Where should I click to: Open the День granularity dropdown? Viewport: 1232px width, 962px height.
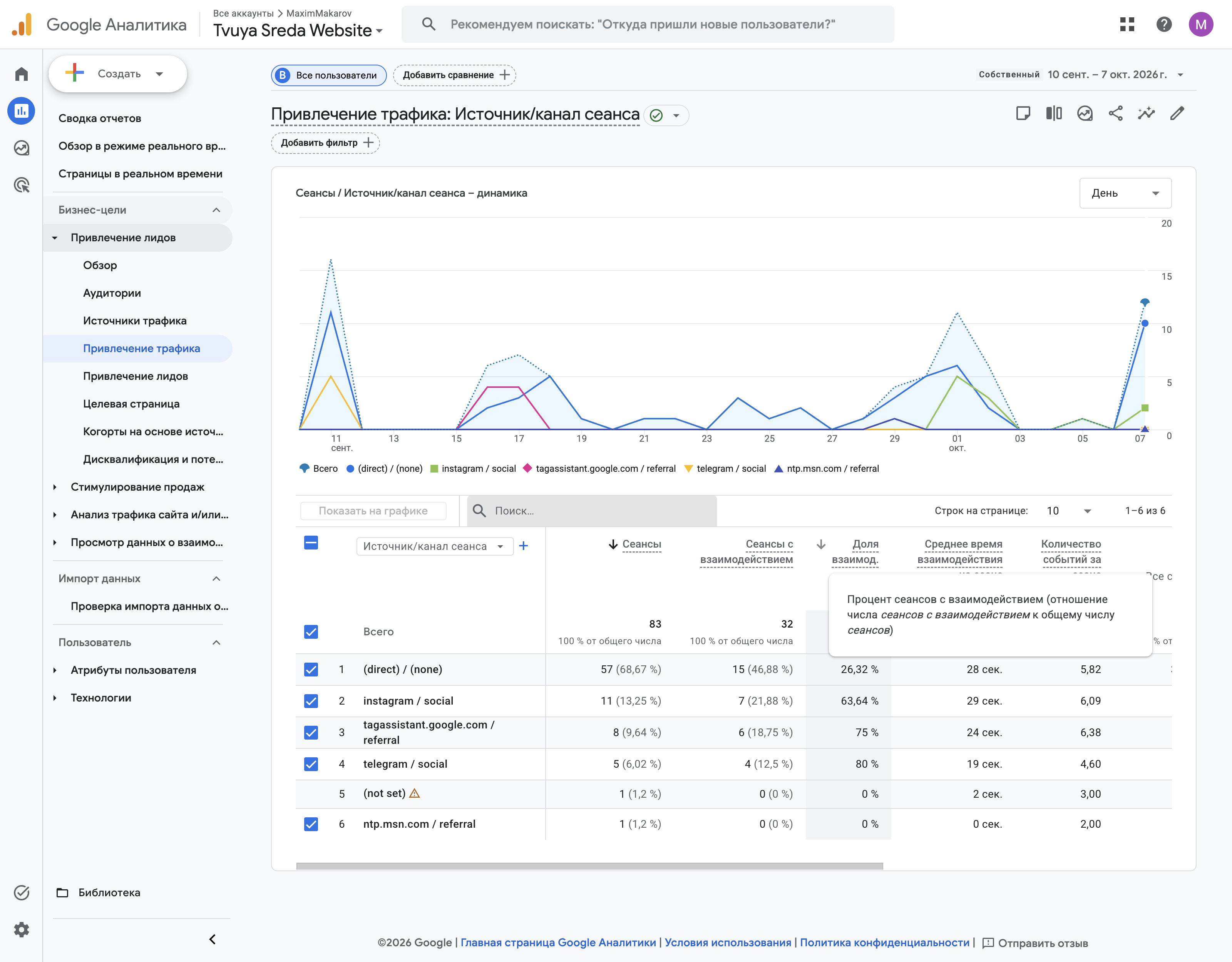(1125, 193)
